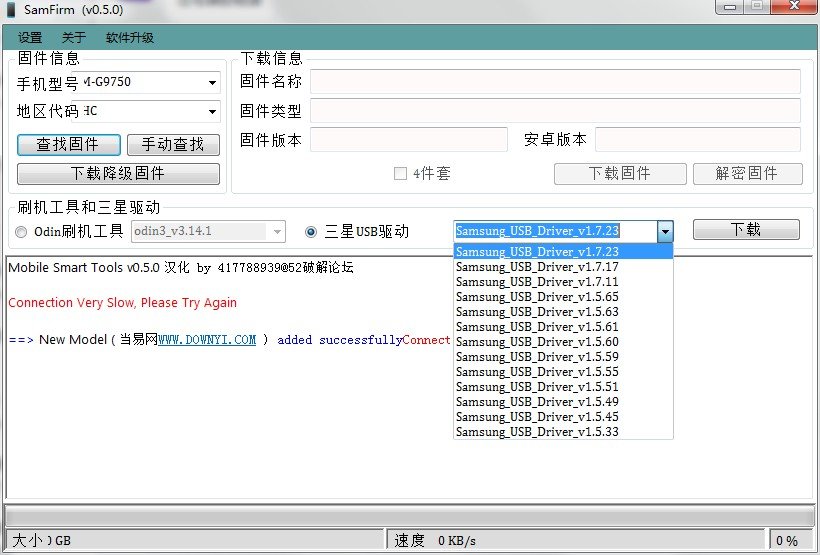Choose Samsung_USB_Driver_v1.7.17 from the list
This screenshot has width=820, height=555.
pos(537,267)
